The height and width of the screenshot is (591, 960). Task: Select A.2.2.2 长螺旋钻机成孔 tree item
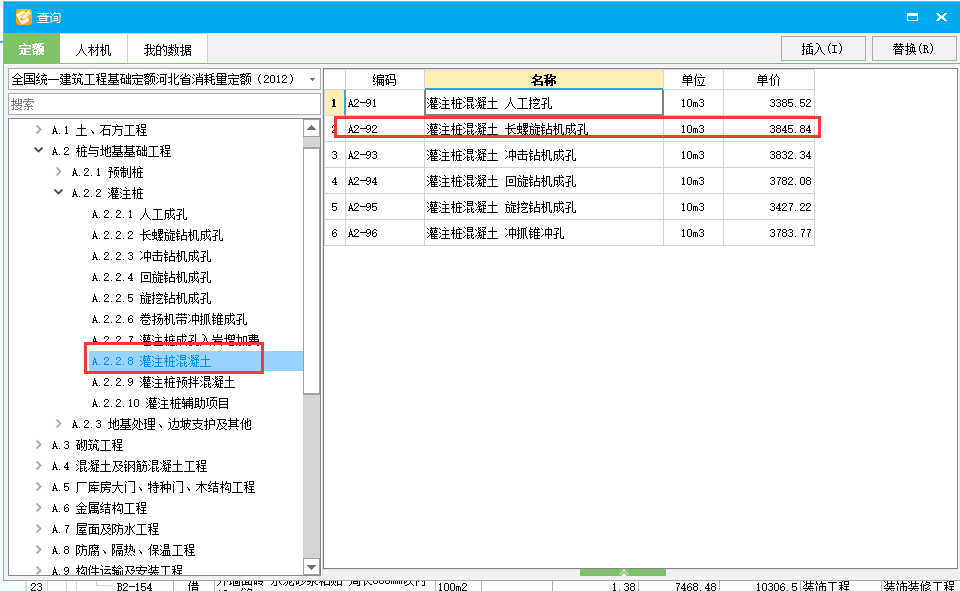coord(157,235)
